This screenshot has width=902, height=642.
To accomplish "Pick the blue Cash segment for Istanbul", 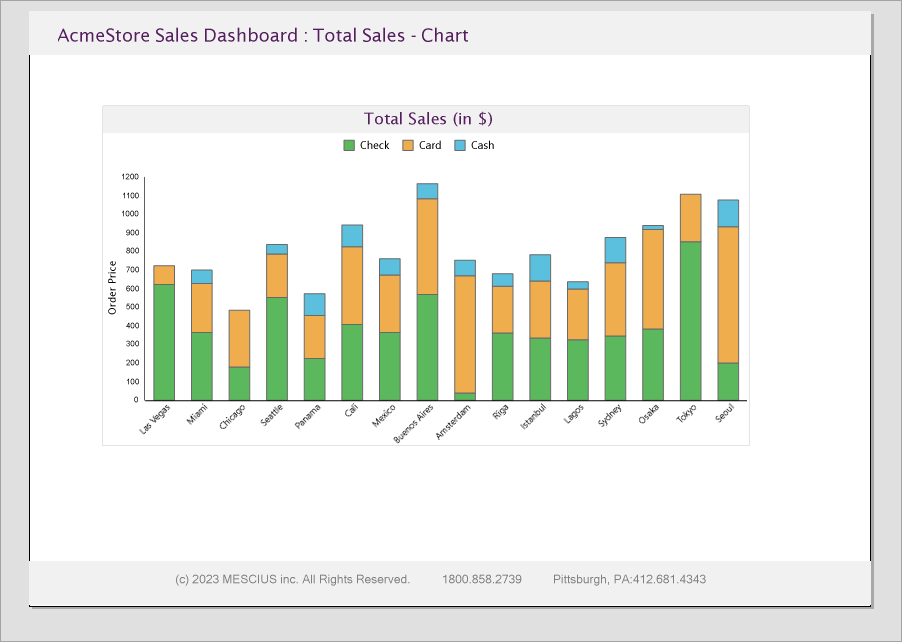I will [540, 268].
